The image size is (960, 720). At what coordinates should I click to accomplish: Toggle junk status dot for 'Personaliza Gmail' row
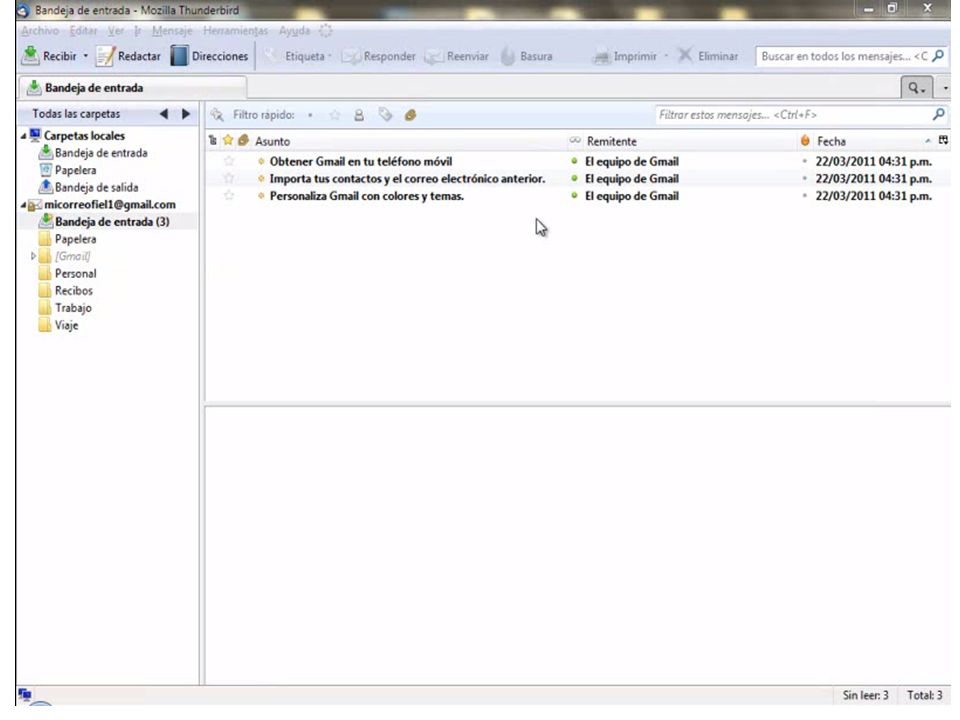pyautogui.click(x=804, y=196)
